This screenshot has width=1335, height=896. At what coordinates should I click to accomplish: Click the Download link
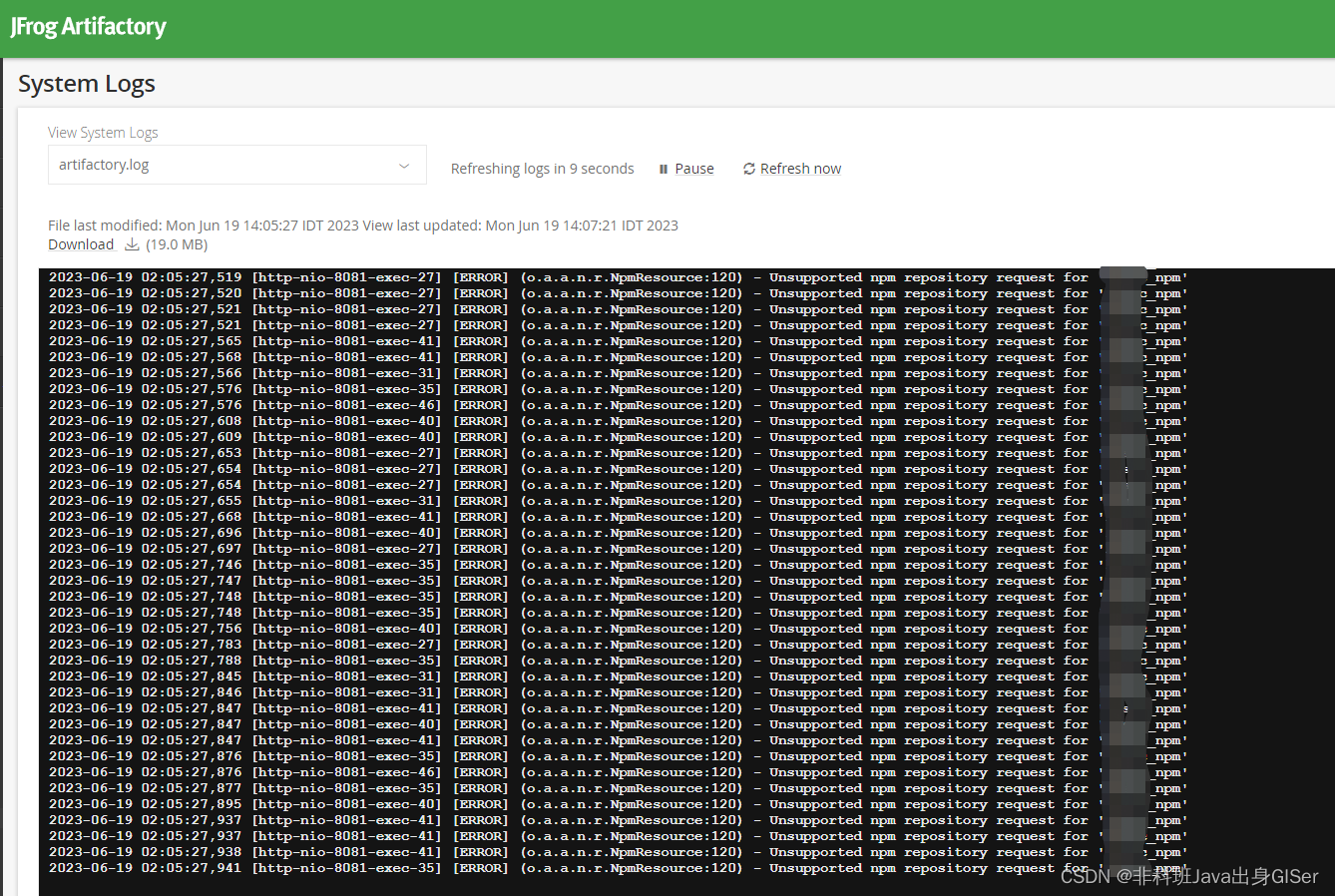(x=81, y=244)
